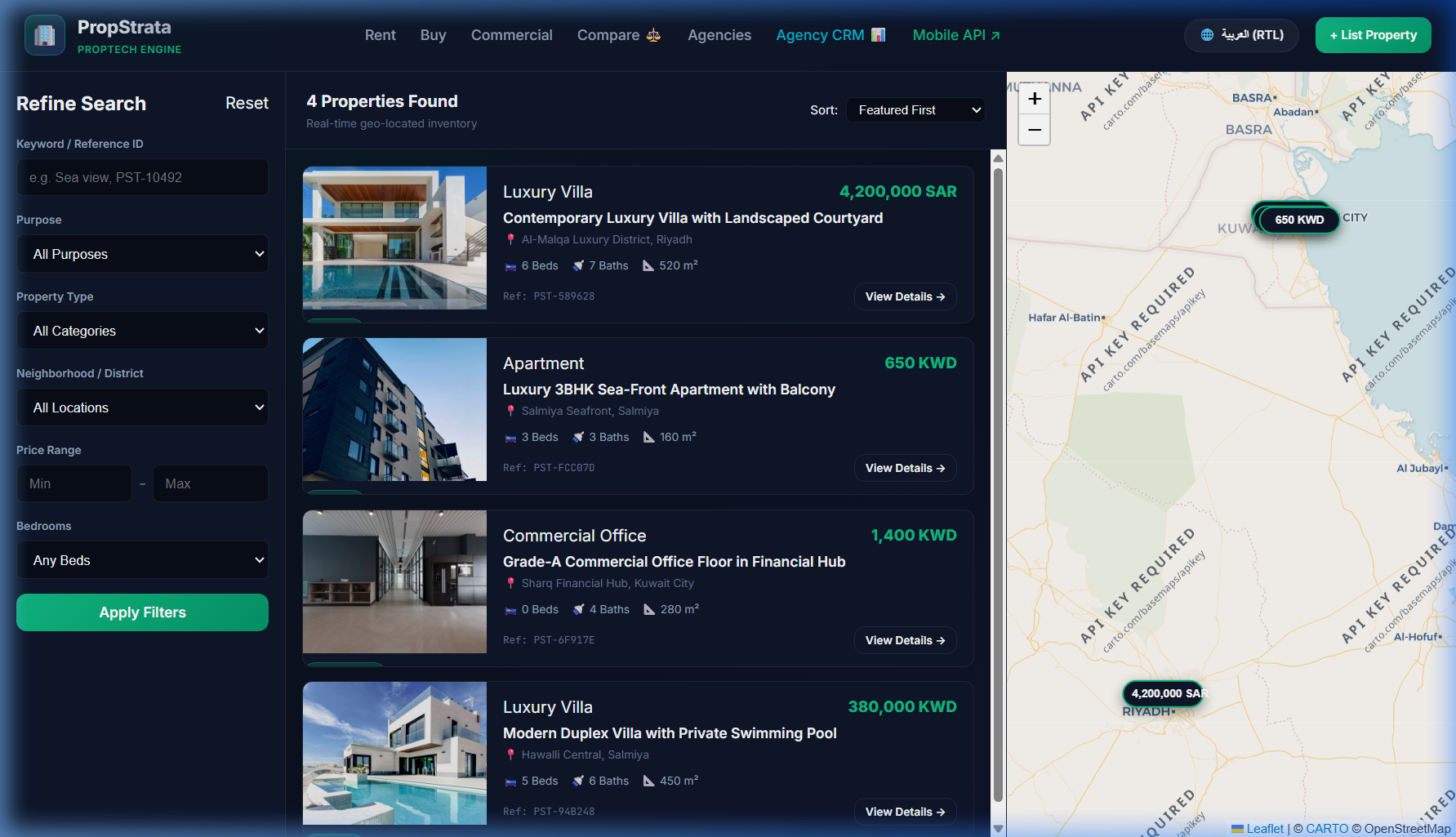Click the PropStrata building logo icon

(45, 35)
